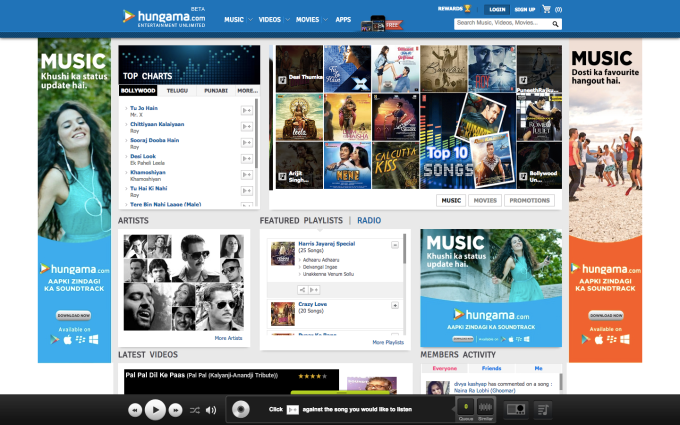The width and height of the screenshot is (680, 425).
Task: Open the Leela album thumbnail
Action: pyautogui.click(x=299, y=117)
